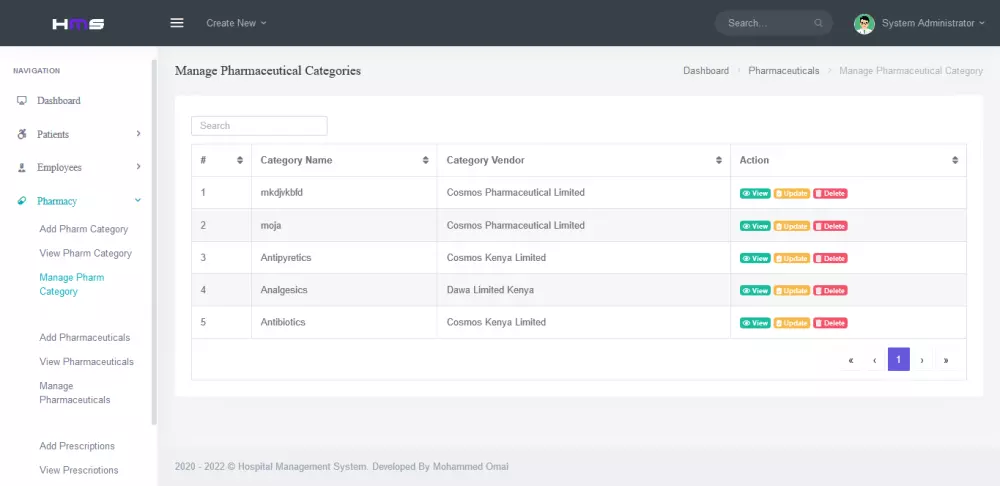
Task: Click the HMS logo in header
Action: (x=78, y=23)
